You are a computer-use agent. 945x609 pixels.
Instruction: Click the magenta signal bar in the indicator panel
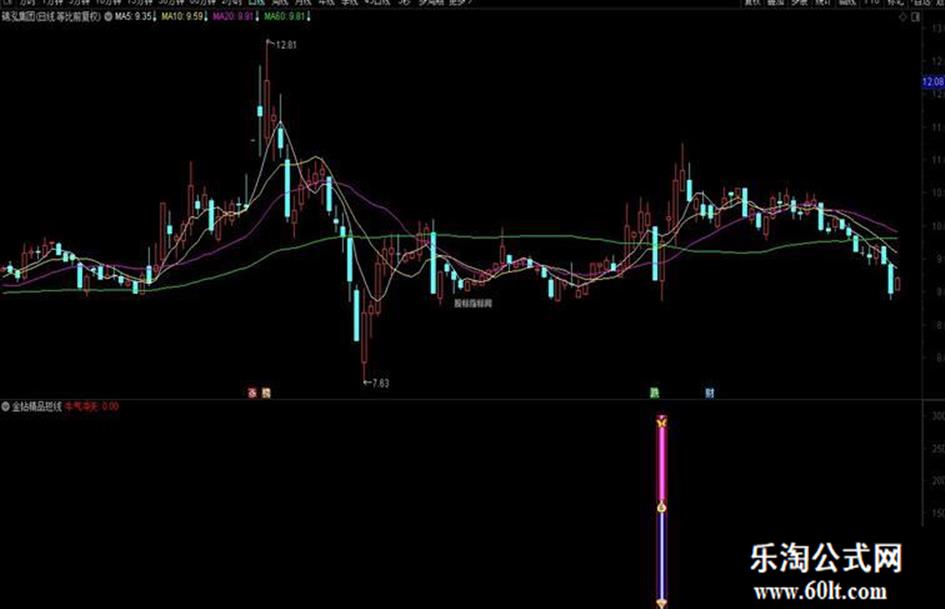[x=661, y=464]
